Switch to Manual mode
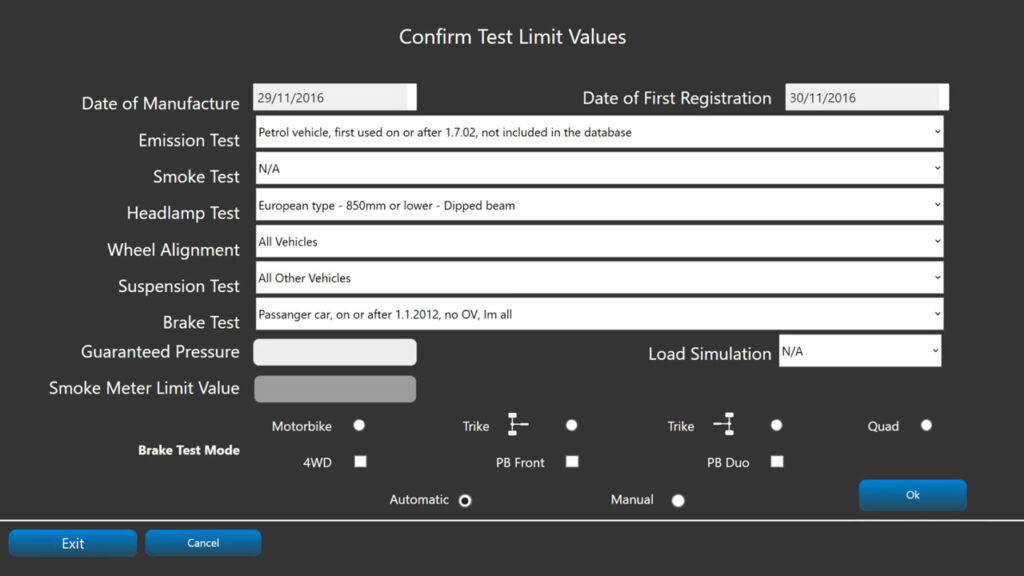The height and width of the screenshot is (576, 1024). 678,499
